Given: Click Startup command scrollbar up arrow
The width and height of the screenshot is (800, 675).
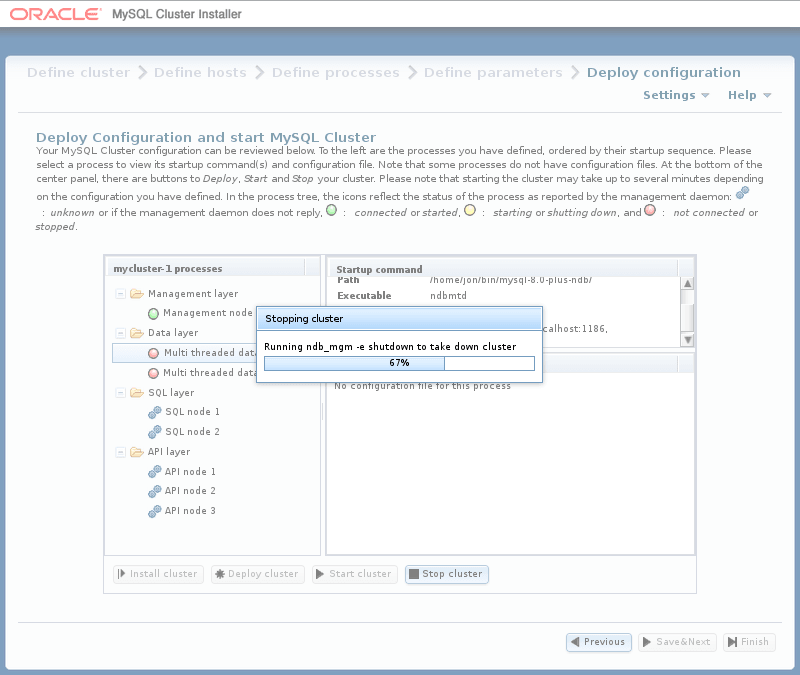Looking at the screenshot, I should pyautogui.click(x=687, y=284).
